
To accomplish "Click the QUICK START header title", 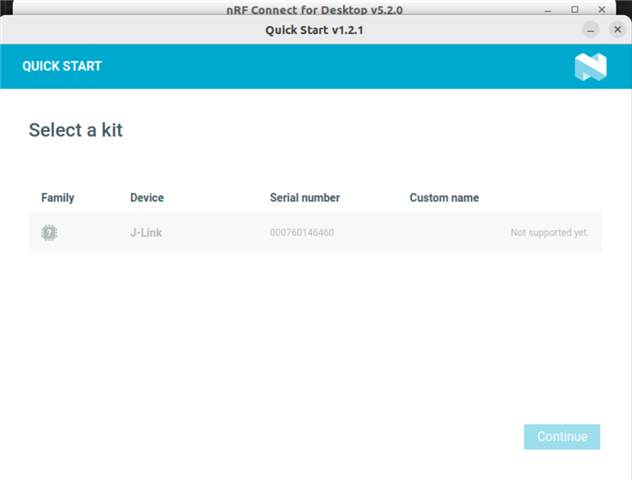I will click(62, 66).
